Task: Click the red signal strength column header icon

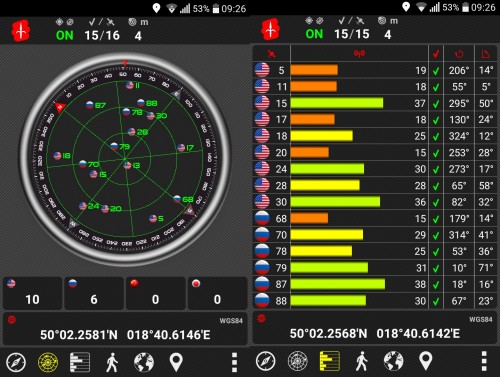Action: pos(359,53)
